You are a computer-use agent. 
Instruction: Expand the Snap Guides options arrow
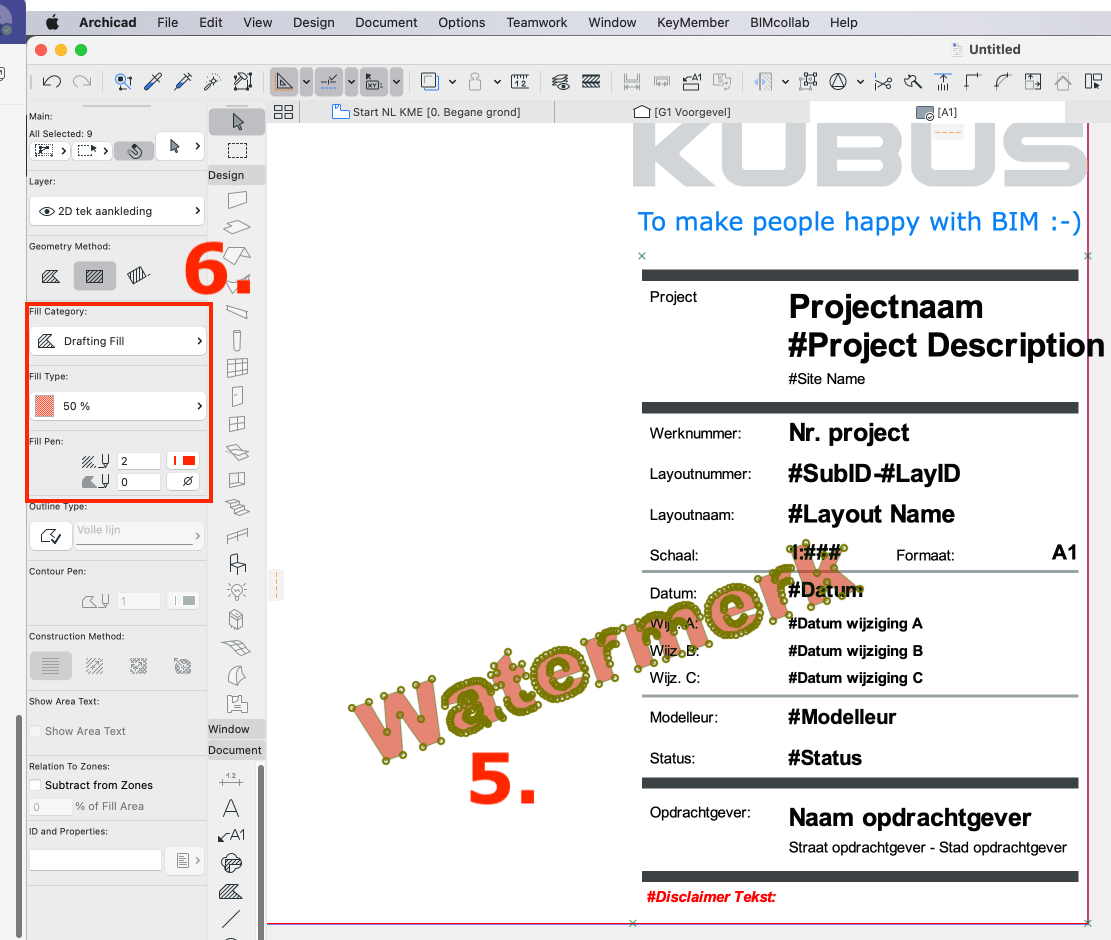tap(351, 82)
